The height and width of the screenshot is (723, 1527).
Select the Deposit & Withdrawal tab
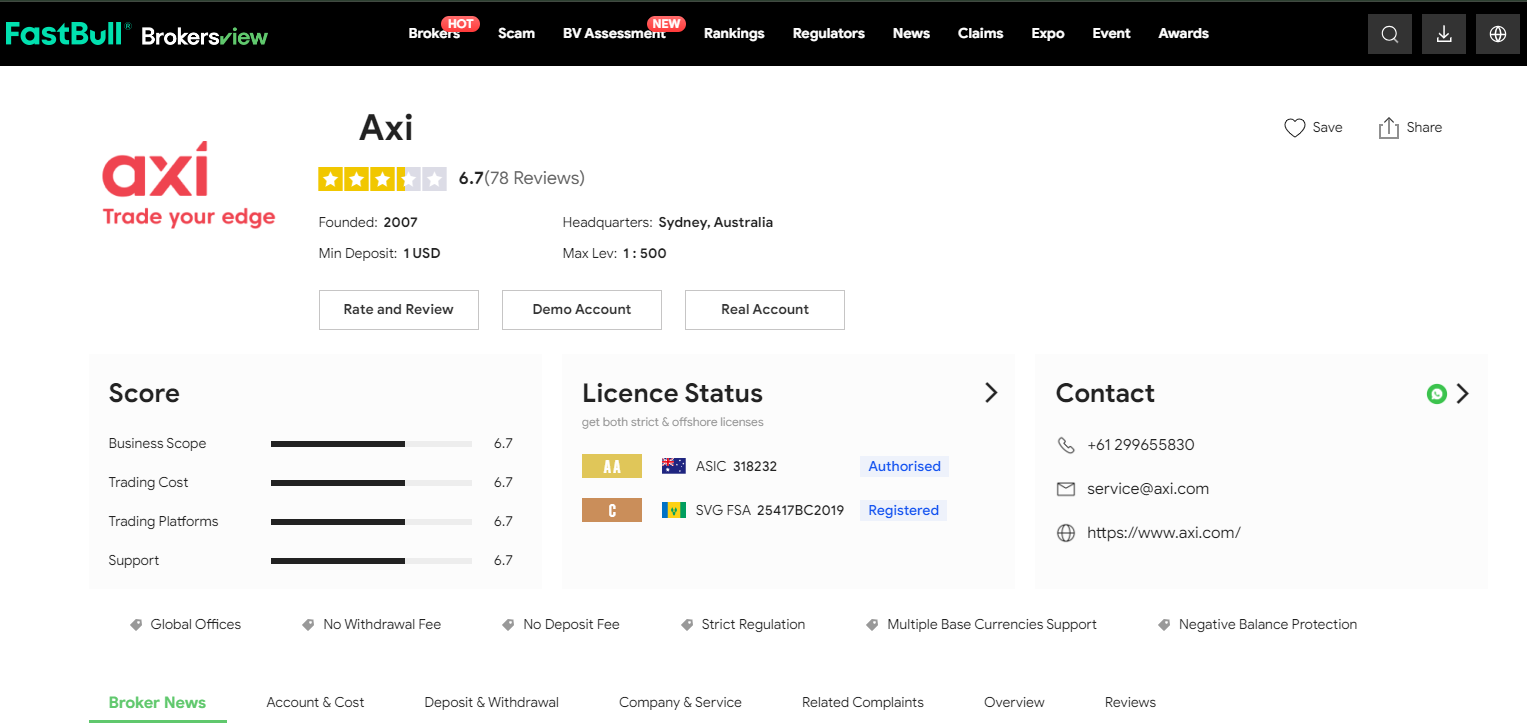(x=491, y=702)
